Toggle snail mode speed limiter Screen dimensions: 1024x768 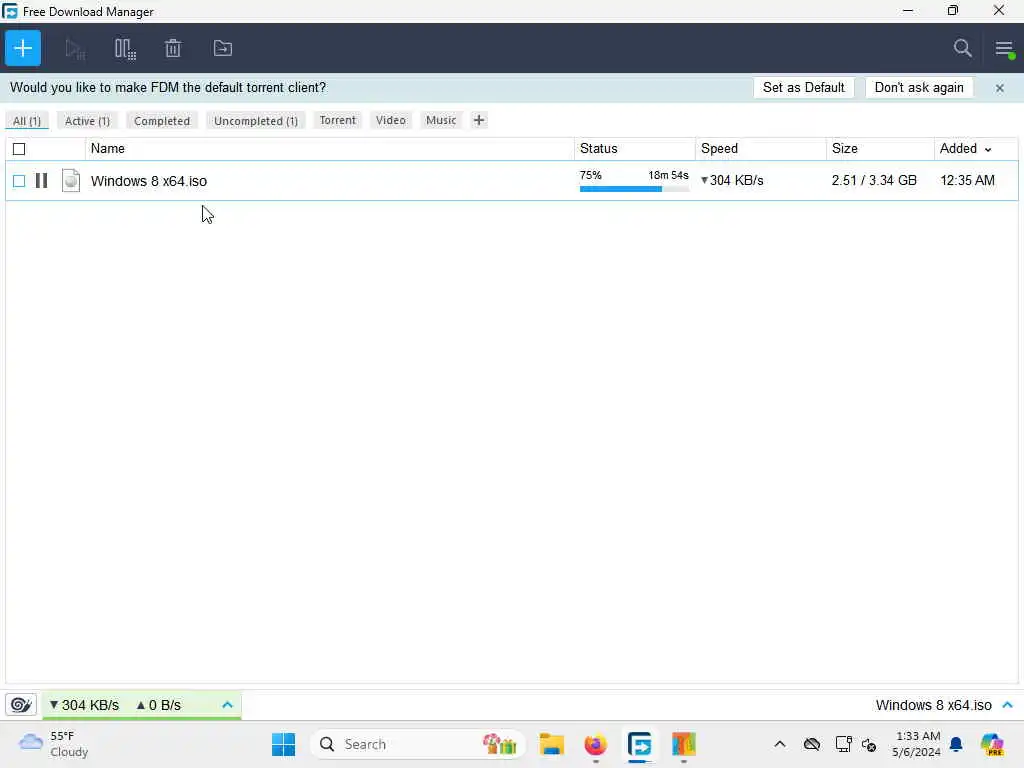(21, 705)
